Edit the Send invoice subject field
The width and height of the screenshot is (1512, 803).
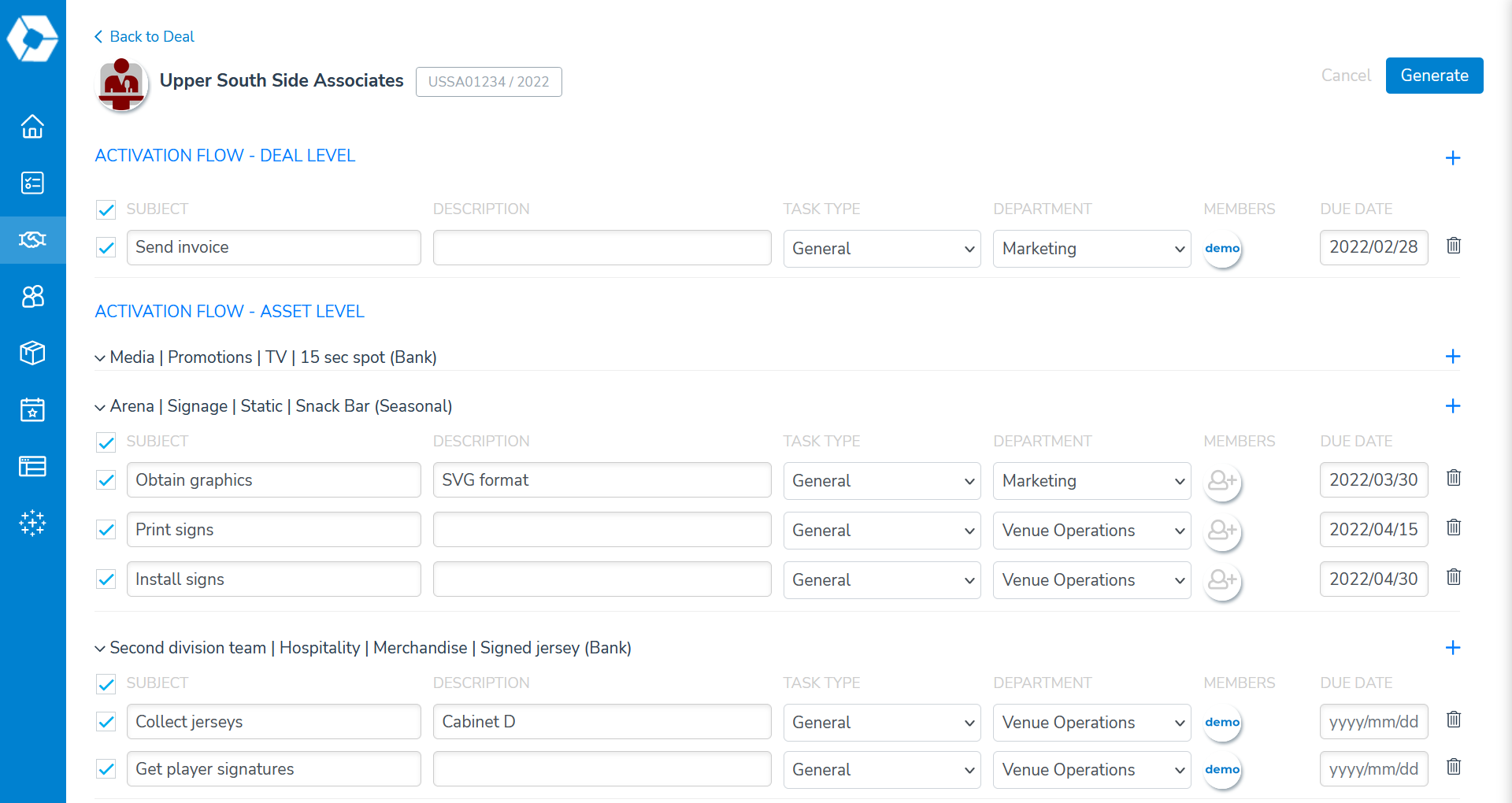pyautogui.click(x=273, y=247)
